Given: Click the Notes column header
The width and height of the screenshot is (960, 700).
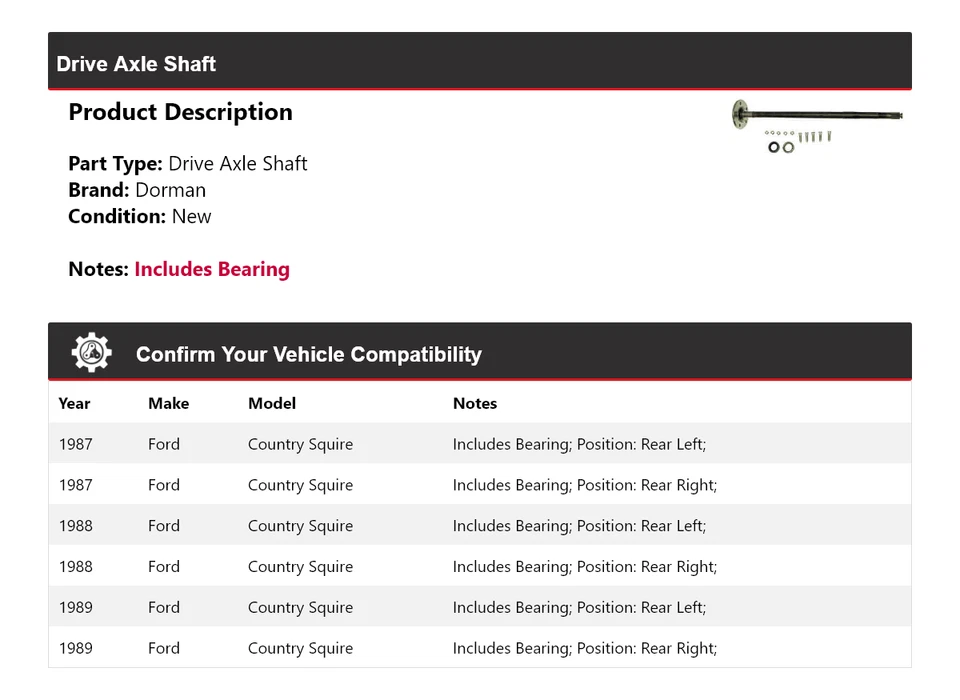Looking at the screenshot, I should [x=475, y=403].
